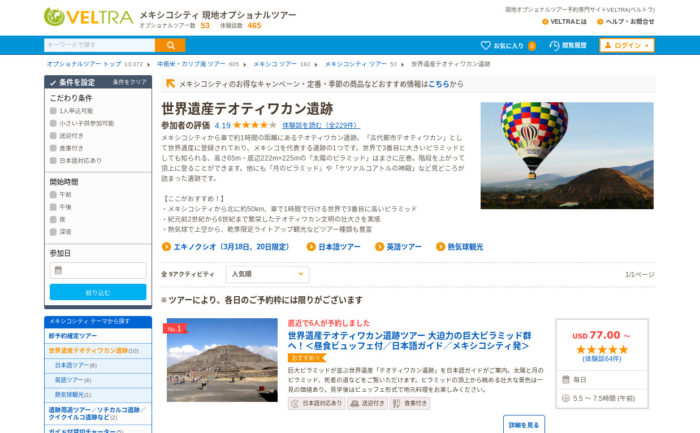The height and width of the screenshot is (433, 700).
Task: Click 条件をクリア link
Action: [x=129, y=82]
